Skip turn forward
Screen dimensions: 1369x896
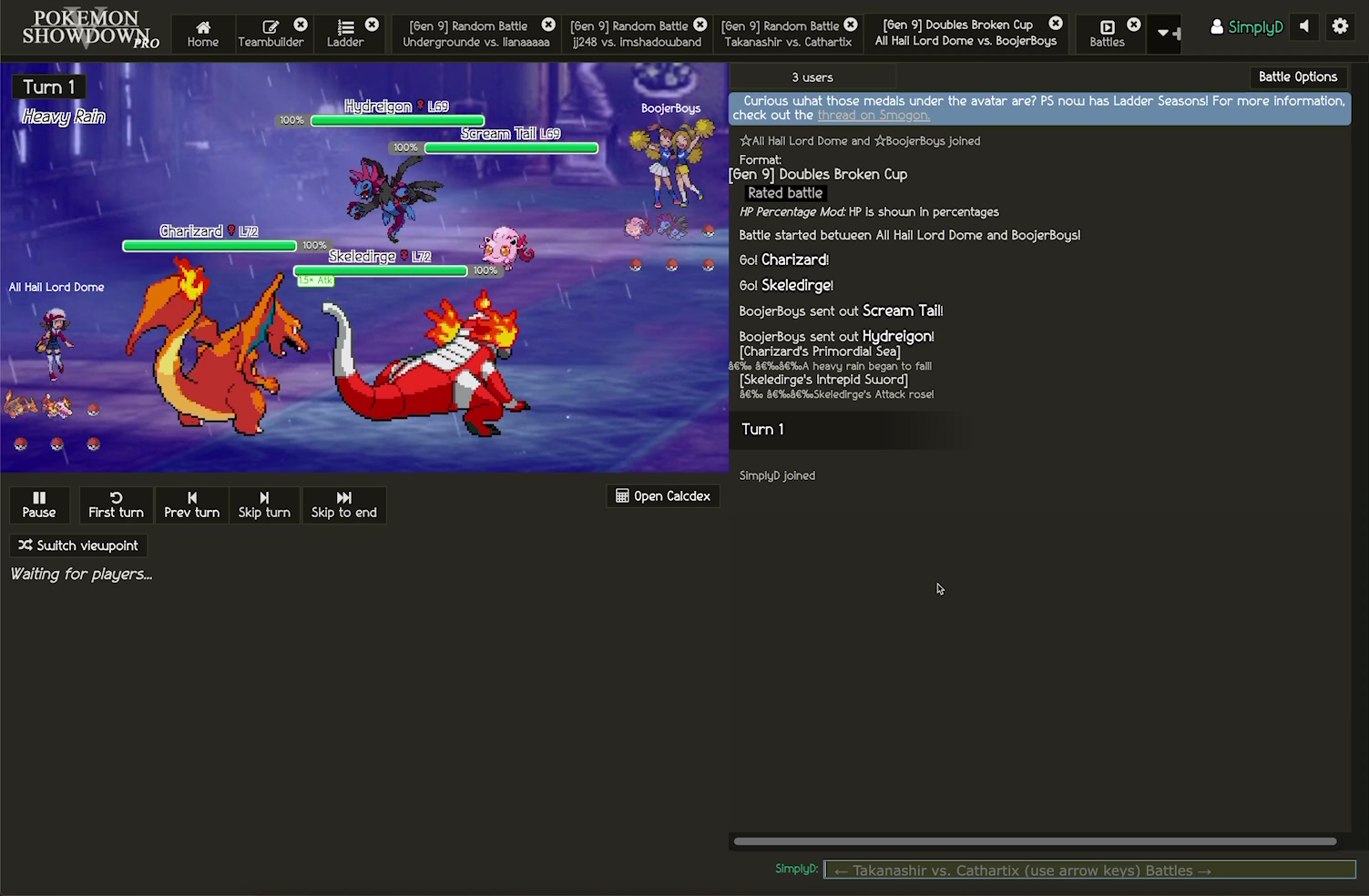[264, 504]
